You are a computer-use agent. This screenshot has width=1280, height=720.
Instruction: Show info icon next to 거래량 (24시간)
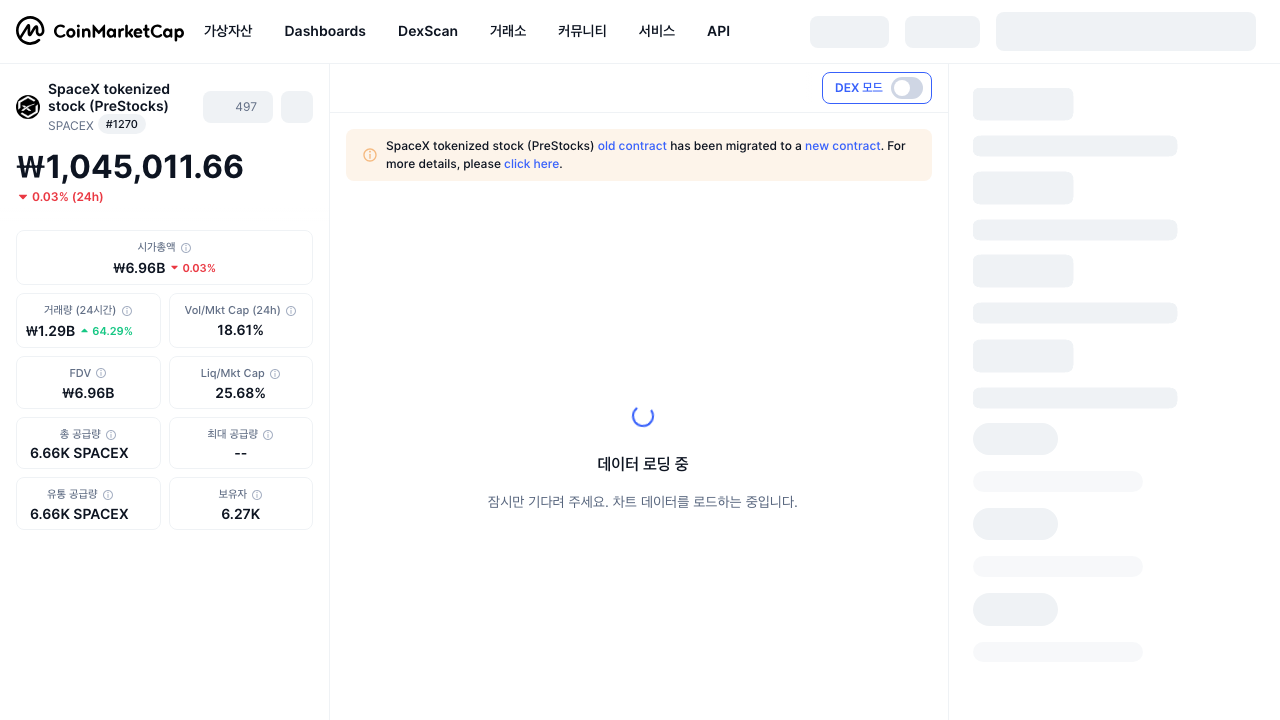point(127,311)
